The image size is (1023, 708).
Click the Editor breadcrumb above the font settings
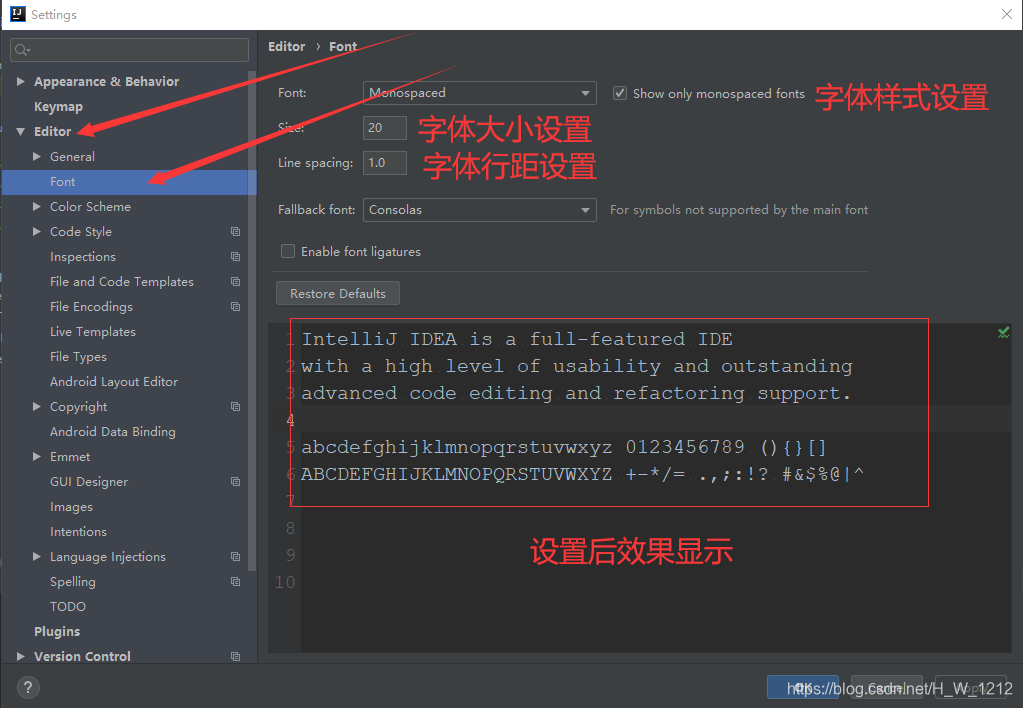286,46
